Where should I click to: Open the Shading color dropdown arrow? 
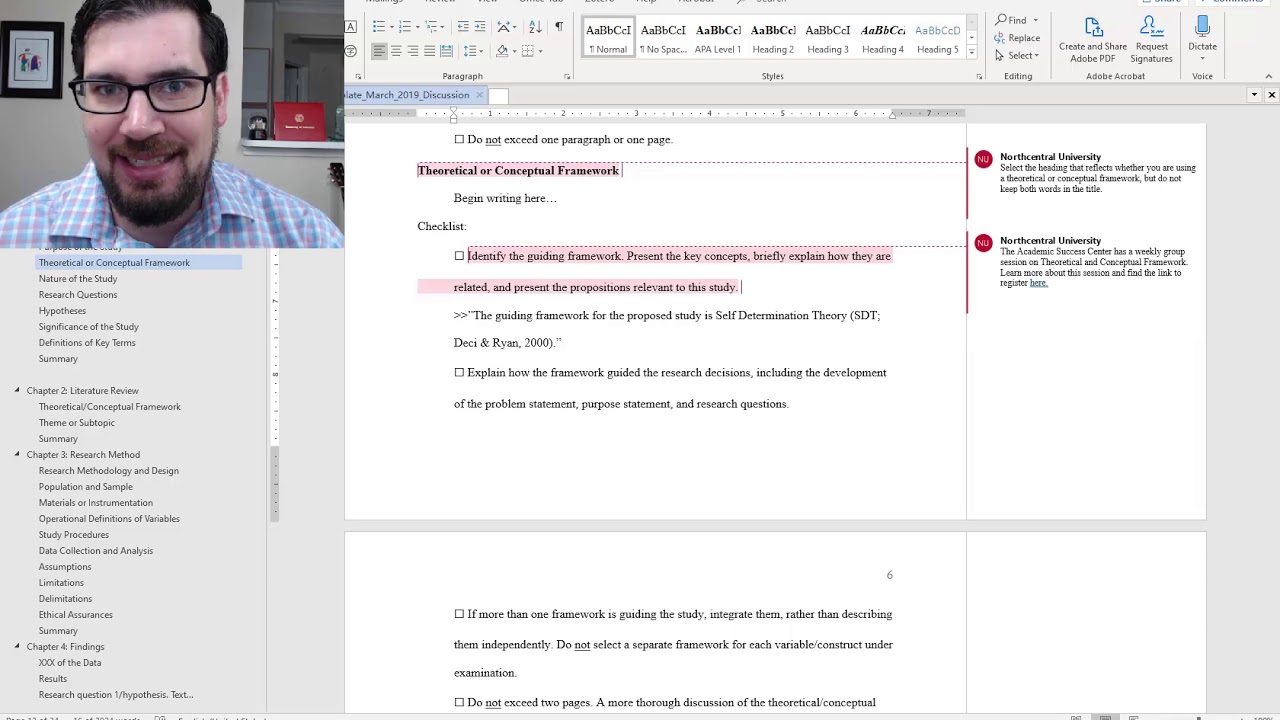(x=514, y=51)
